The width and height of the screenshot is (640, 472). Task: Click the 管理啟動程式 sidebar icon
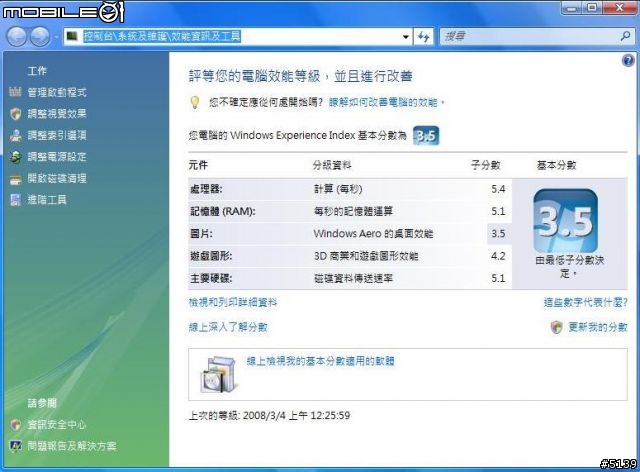click(15, 92)
